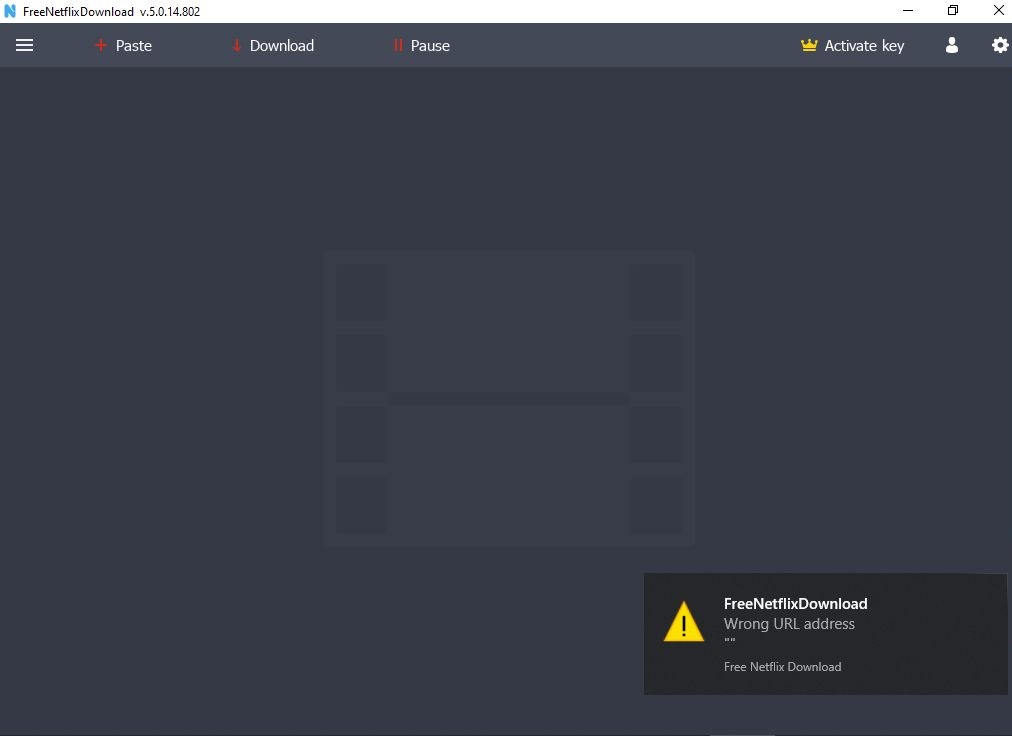Select the Download toolbar item
This screenshot has height=736, width=1012.
click(281, 45)
